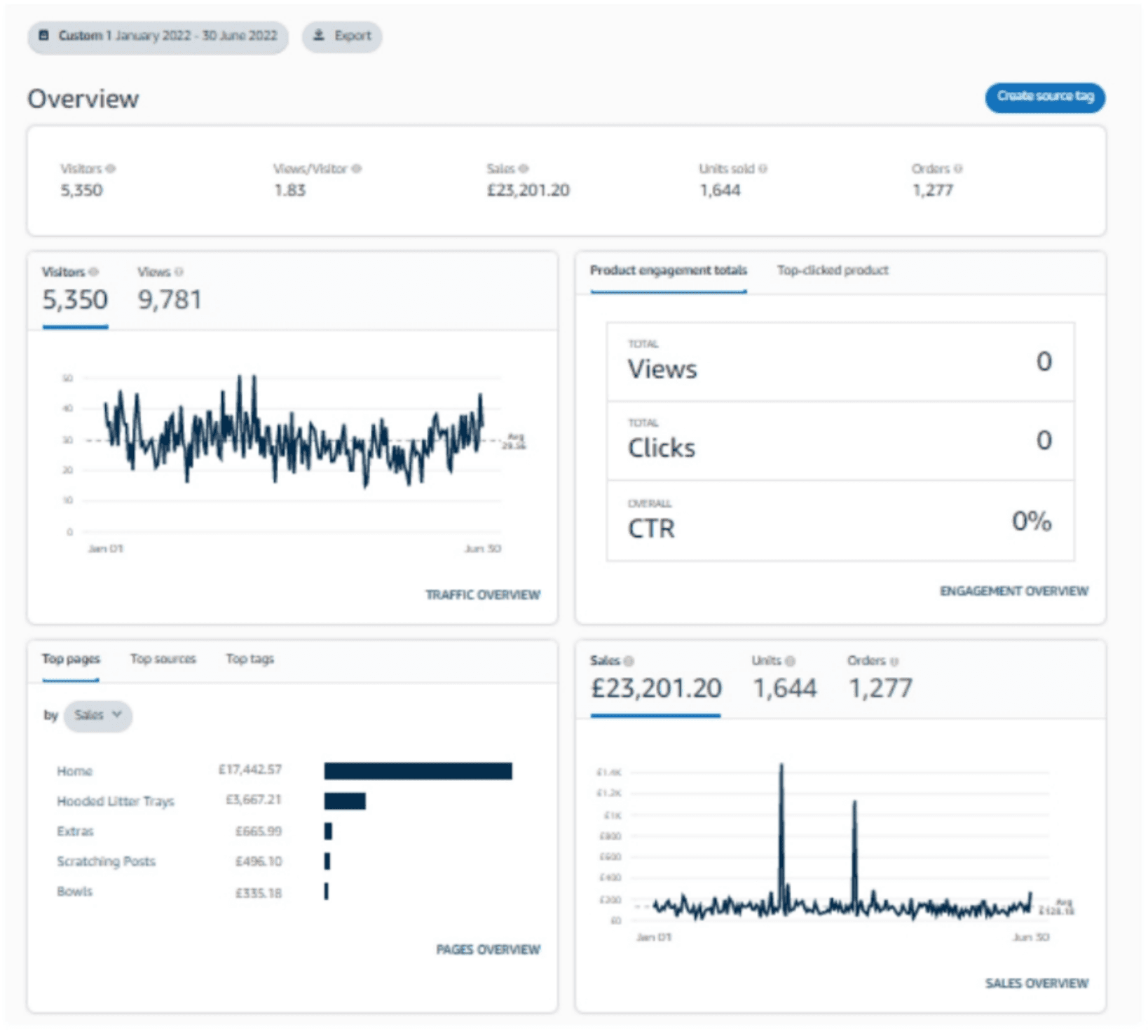Click the Home page sales bar
The image size is (1148, 1036).
coord(418,771)
